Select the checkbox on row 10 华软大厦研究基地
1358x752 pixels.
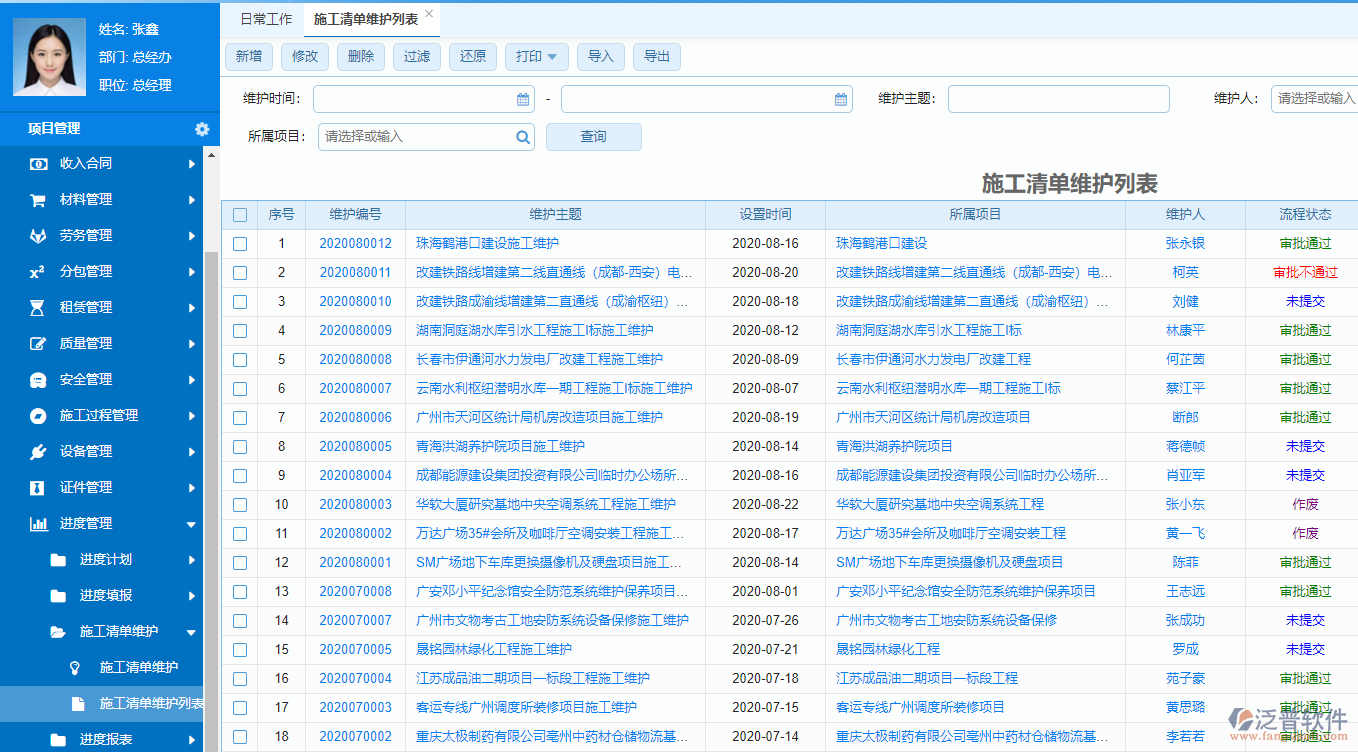click(x=239, y=504)
